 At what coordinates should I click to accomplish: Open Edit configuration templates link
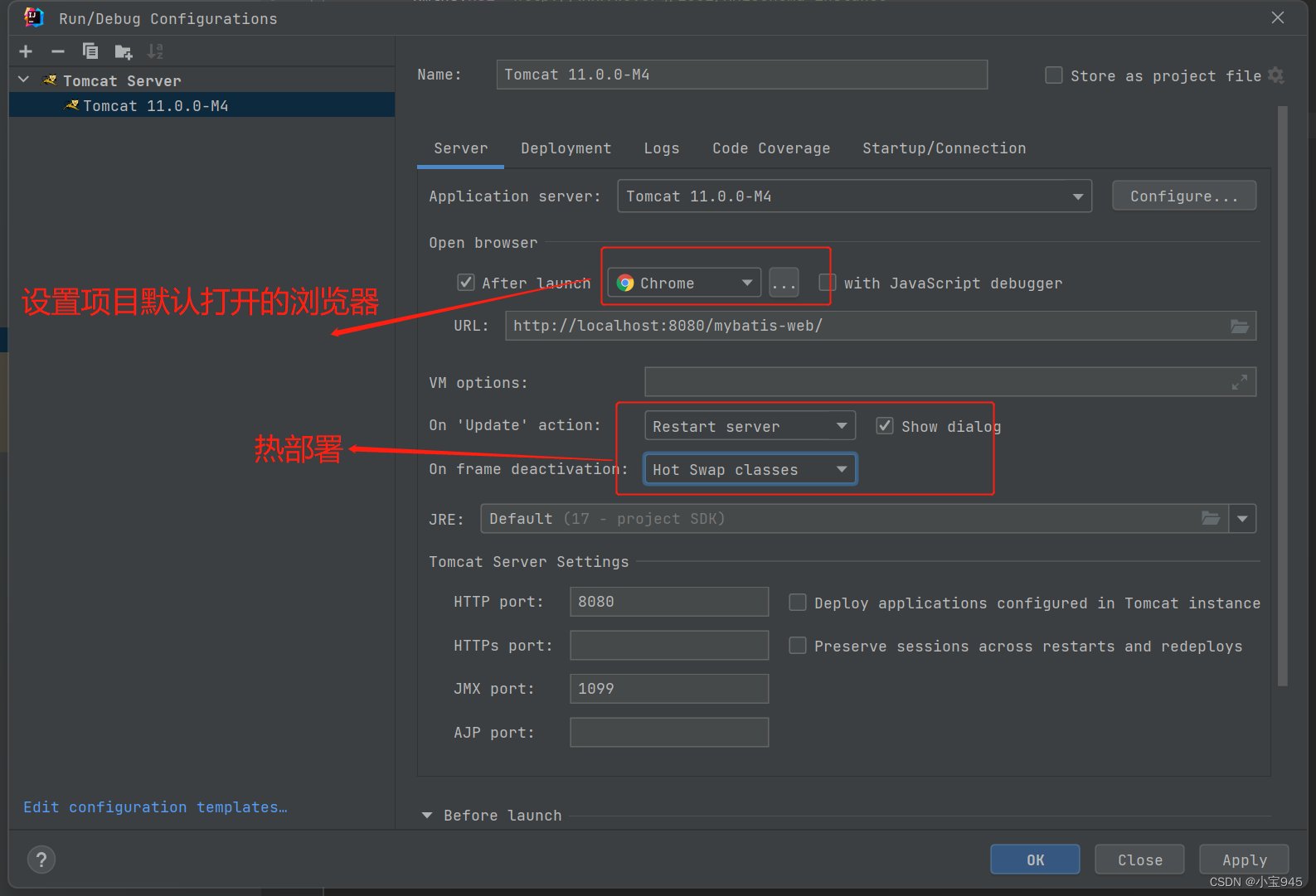[155, 807]
